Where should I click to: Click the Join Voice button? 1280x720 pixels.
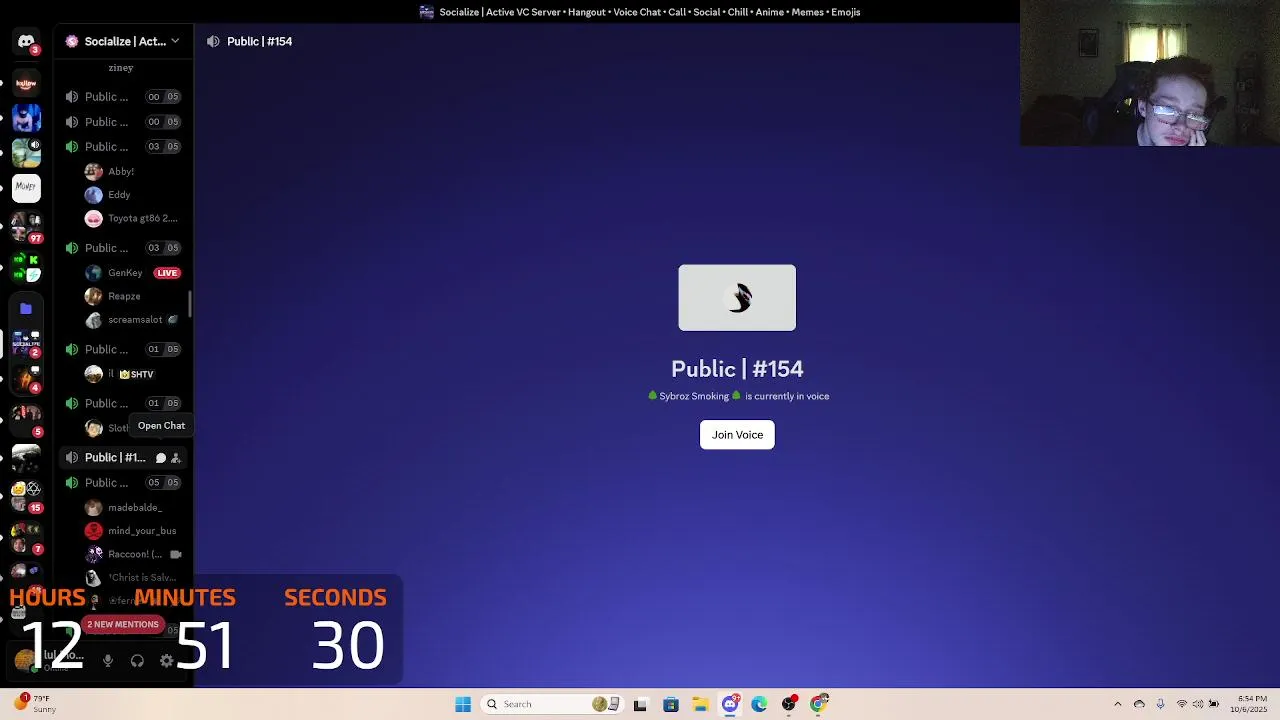click(737, 435)
